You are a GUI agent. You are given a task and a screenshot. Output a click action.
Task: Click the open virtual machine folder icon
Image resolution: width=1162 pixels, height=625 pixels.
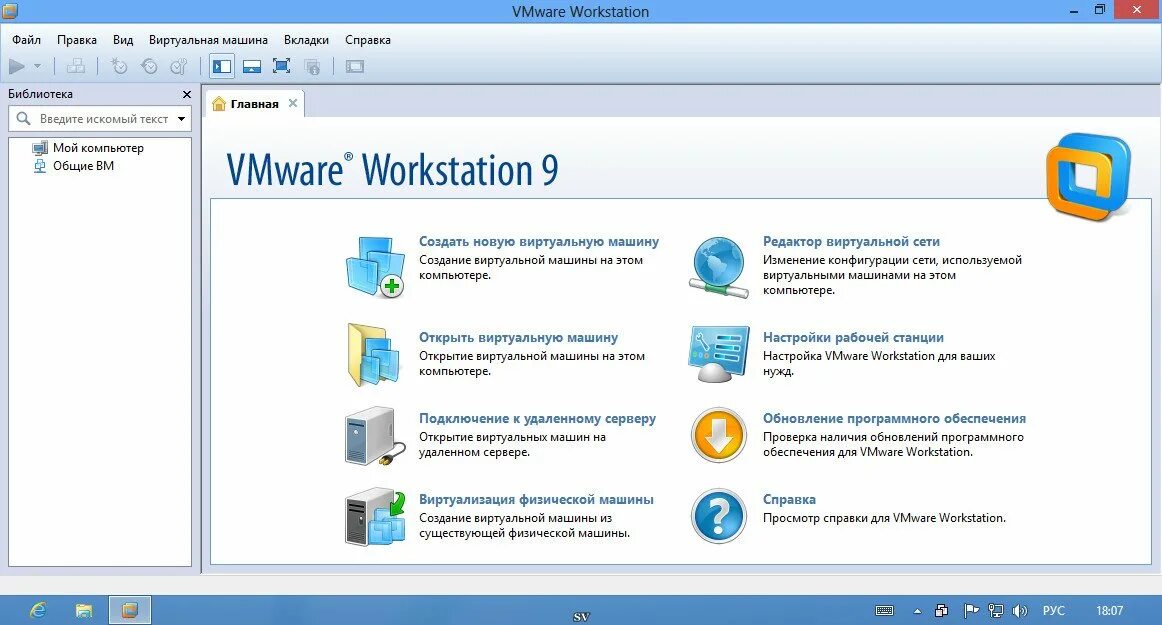374,355
